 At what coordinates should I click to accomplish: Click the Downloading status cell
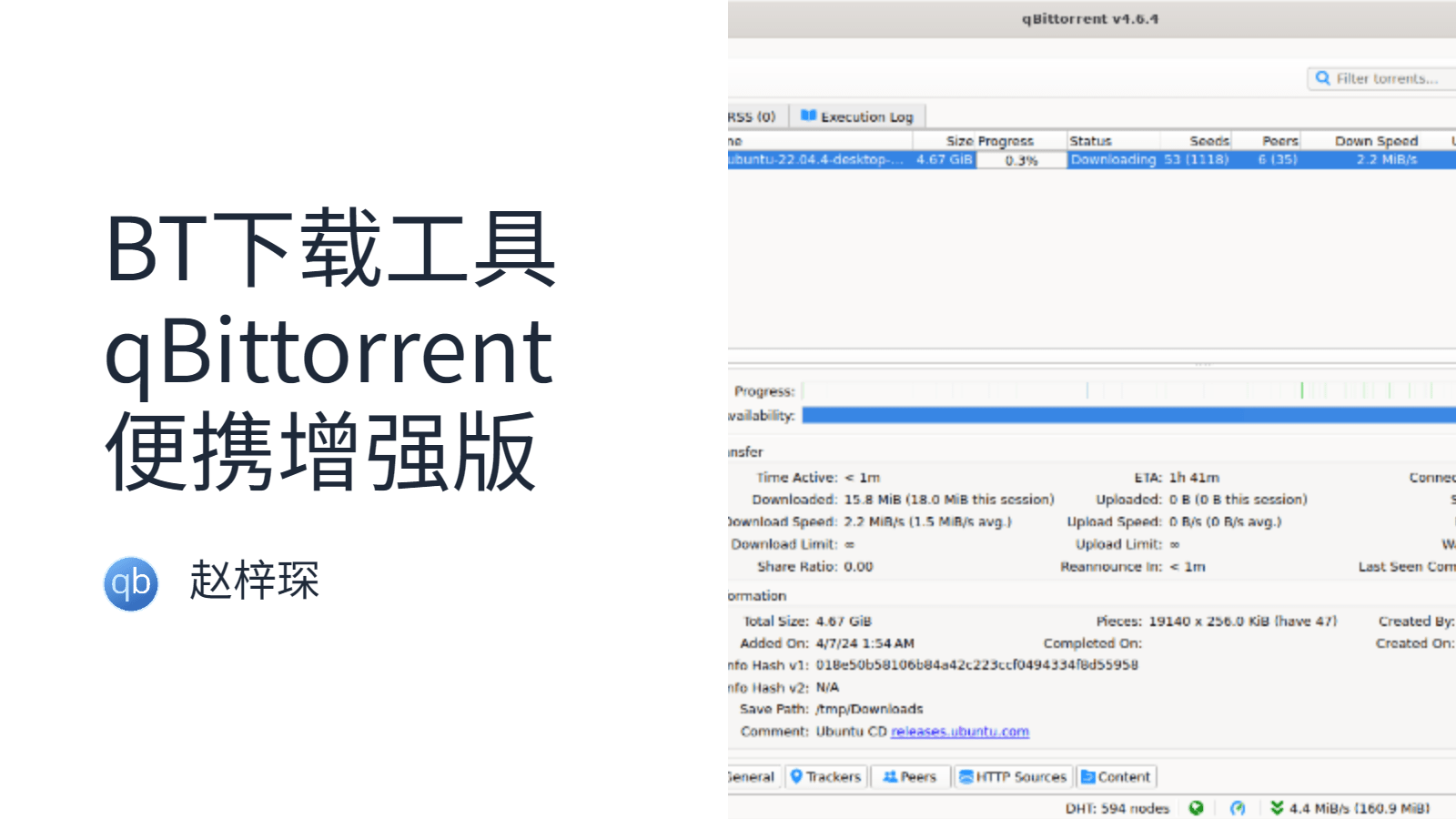click(1113, 159)
